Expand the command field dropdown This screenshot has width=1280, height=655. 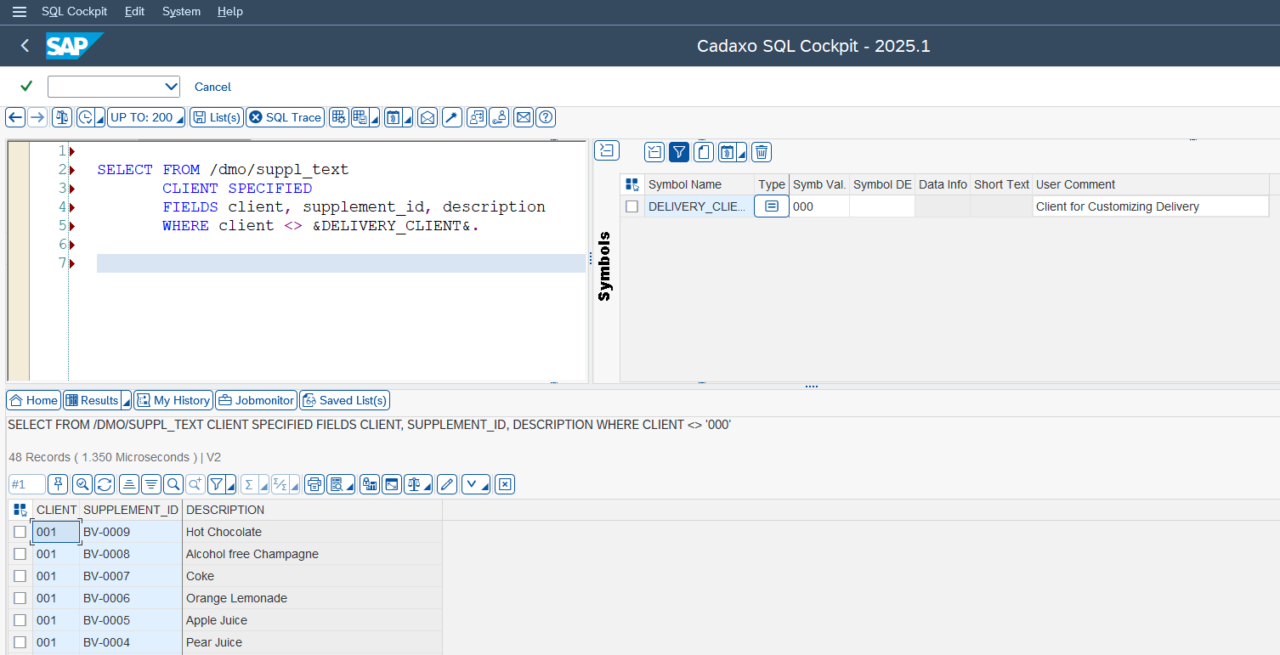pyautogui.click(x=170, y=87)
